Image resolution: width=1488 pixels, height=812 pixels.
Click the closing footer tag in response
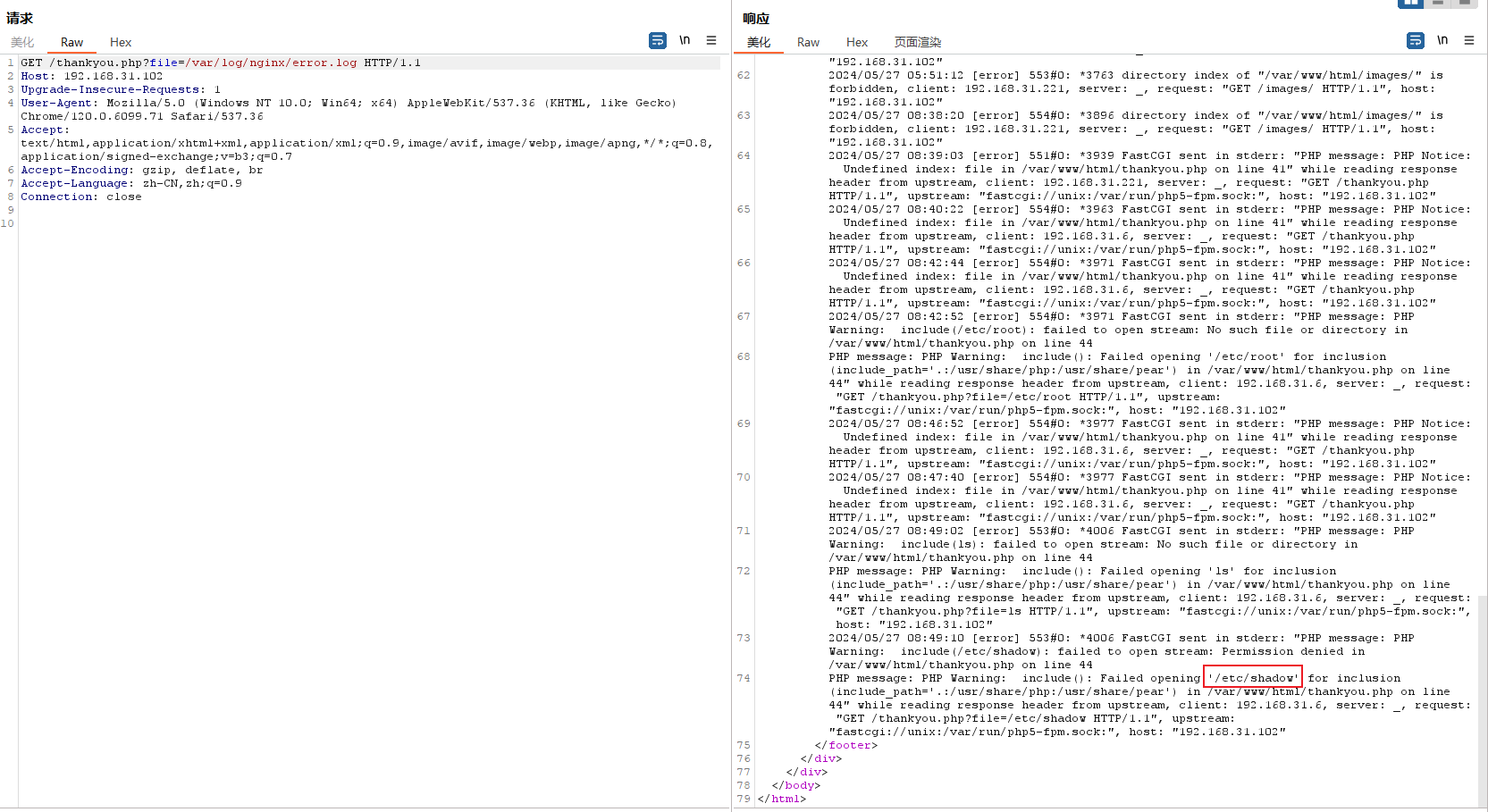[846, 745]
